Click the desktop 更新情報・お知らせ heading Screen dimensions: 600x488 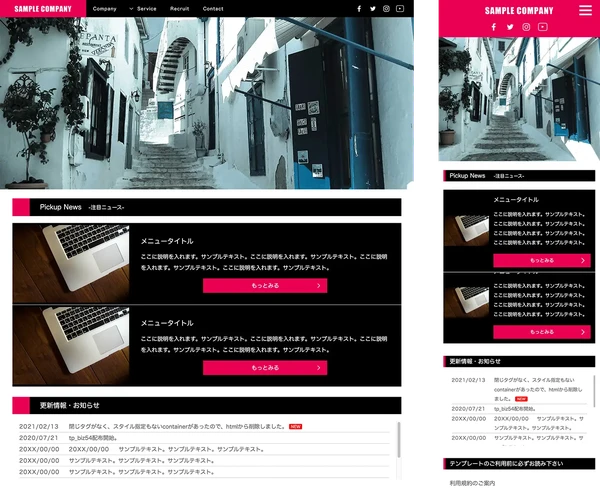[207, 405]
